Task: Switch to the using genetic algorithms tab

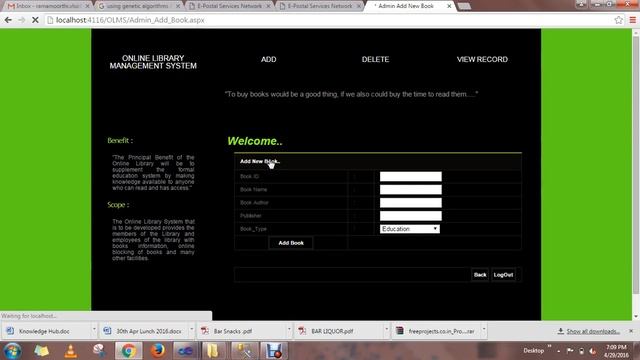Action: [138, 6]
